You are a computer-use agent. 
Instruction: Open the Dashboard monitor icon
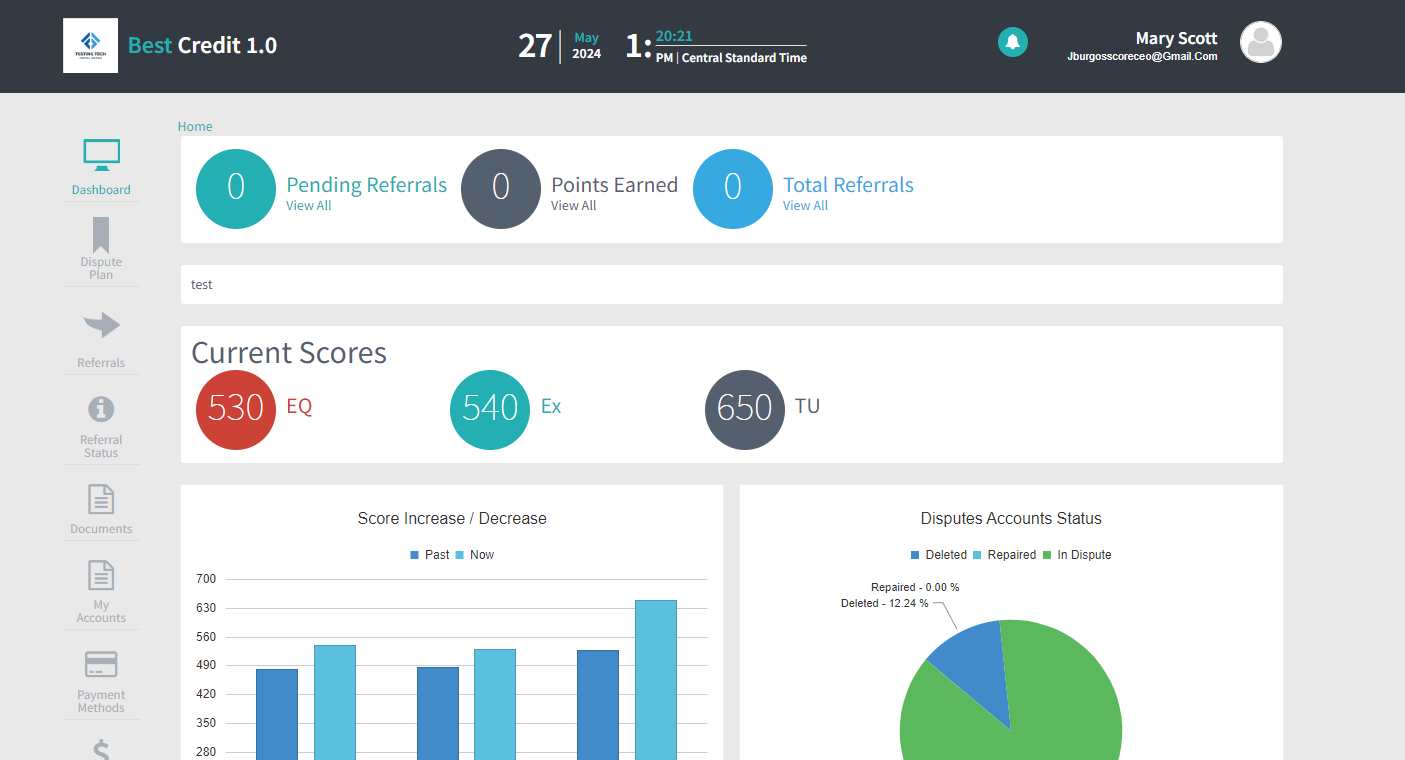pyautogui.click(x=101, y=155)
